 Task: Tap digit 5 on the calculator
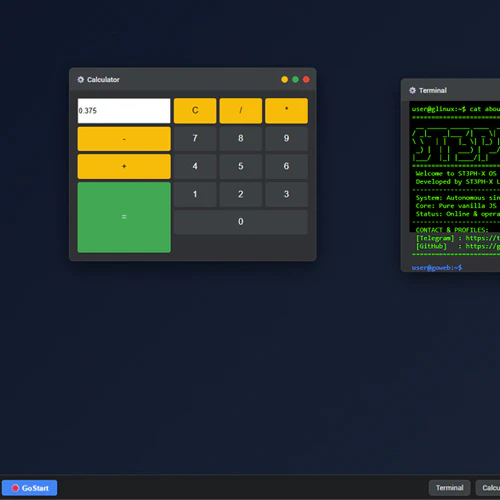coord(241,166)
